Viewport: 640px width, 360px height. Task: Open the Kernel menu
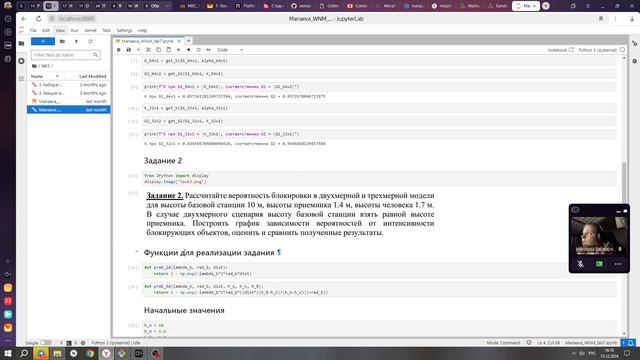(90, 31)
